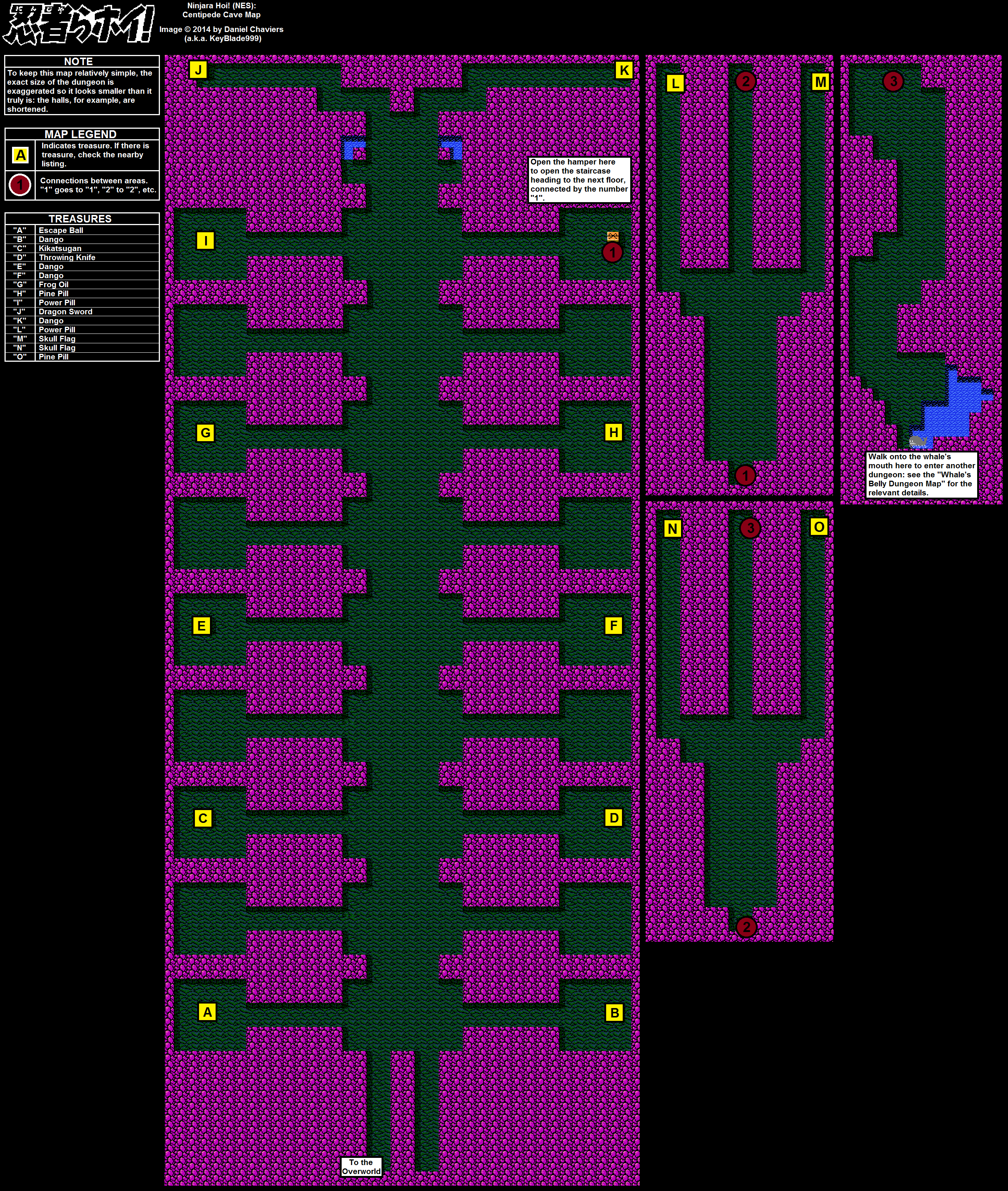Image resolution: width=1008 pixels, height=1191 pixels.
Task: Click treasure marker A in the cave
Action: pos(207,1011)
